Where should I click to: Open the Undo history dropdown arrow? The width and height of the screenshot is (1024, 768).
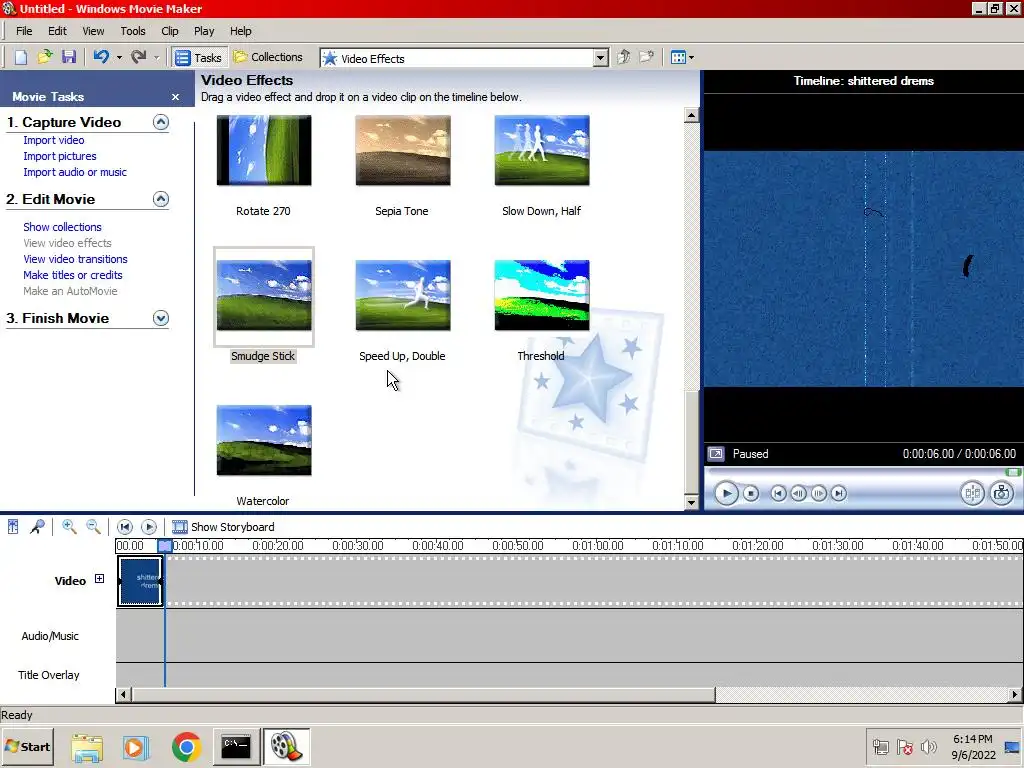coord(119,57)
